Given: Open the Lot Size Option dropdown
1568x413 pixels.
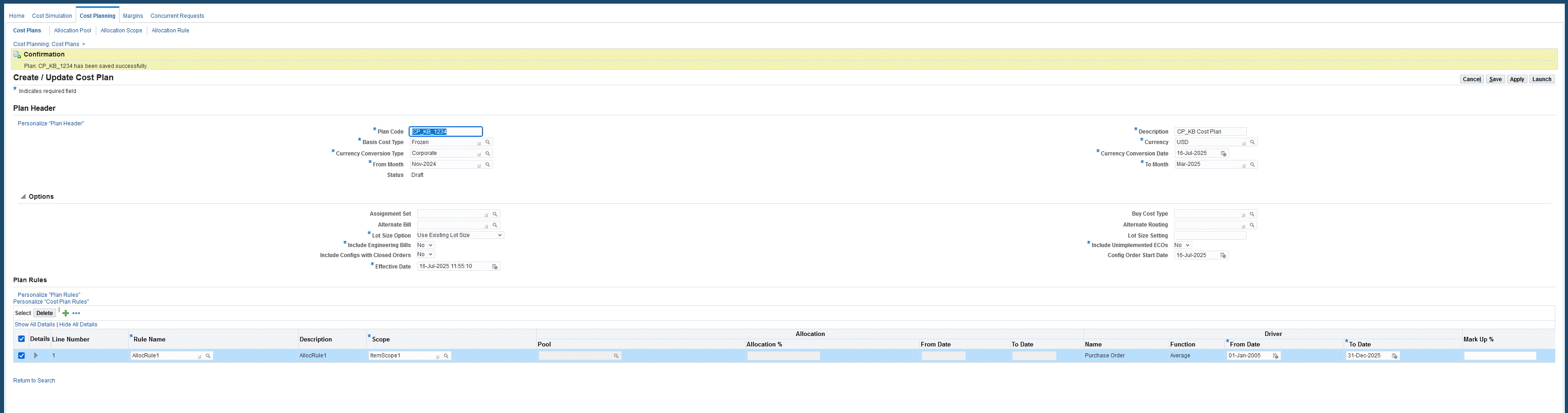Looking at the screenshot, I should (x=460, y=235).
